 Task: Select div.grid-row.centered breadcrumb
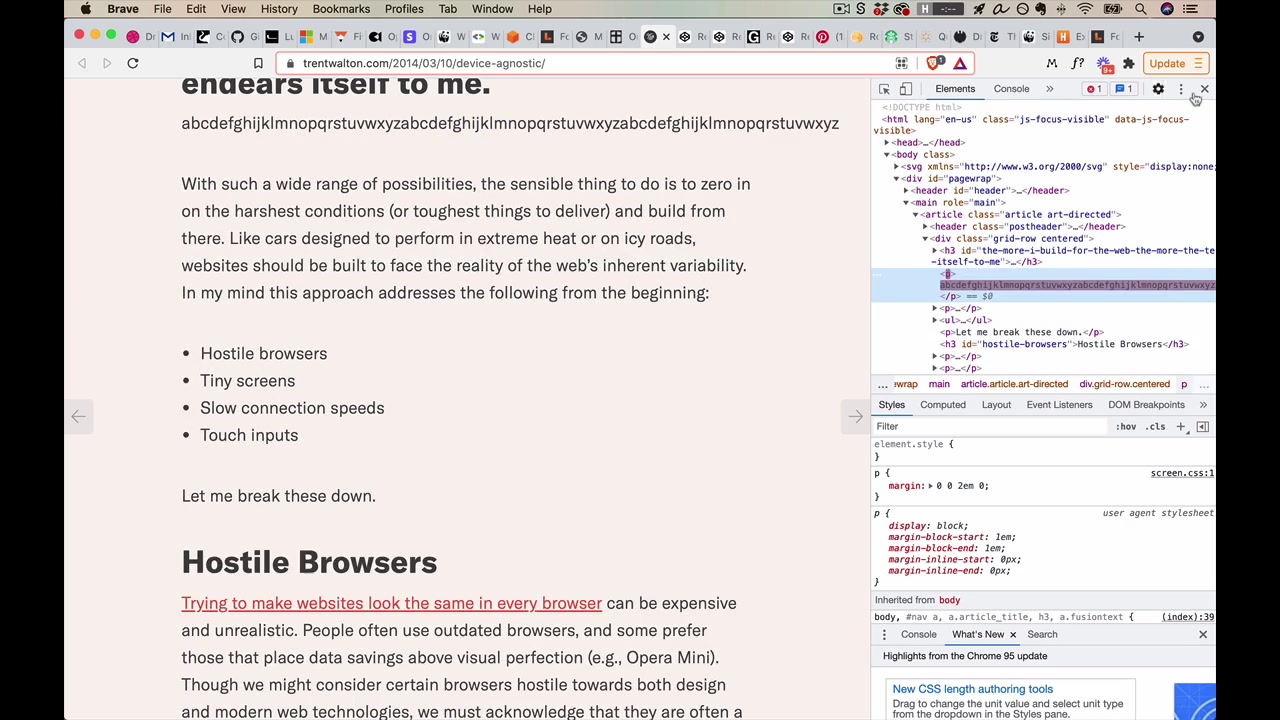pos(1124,384)
